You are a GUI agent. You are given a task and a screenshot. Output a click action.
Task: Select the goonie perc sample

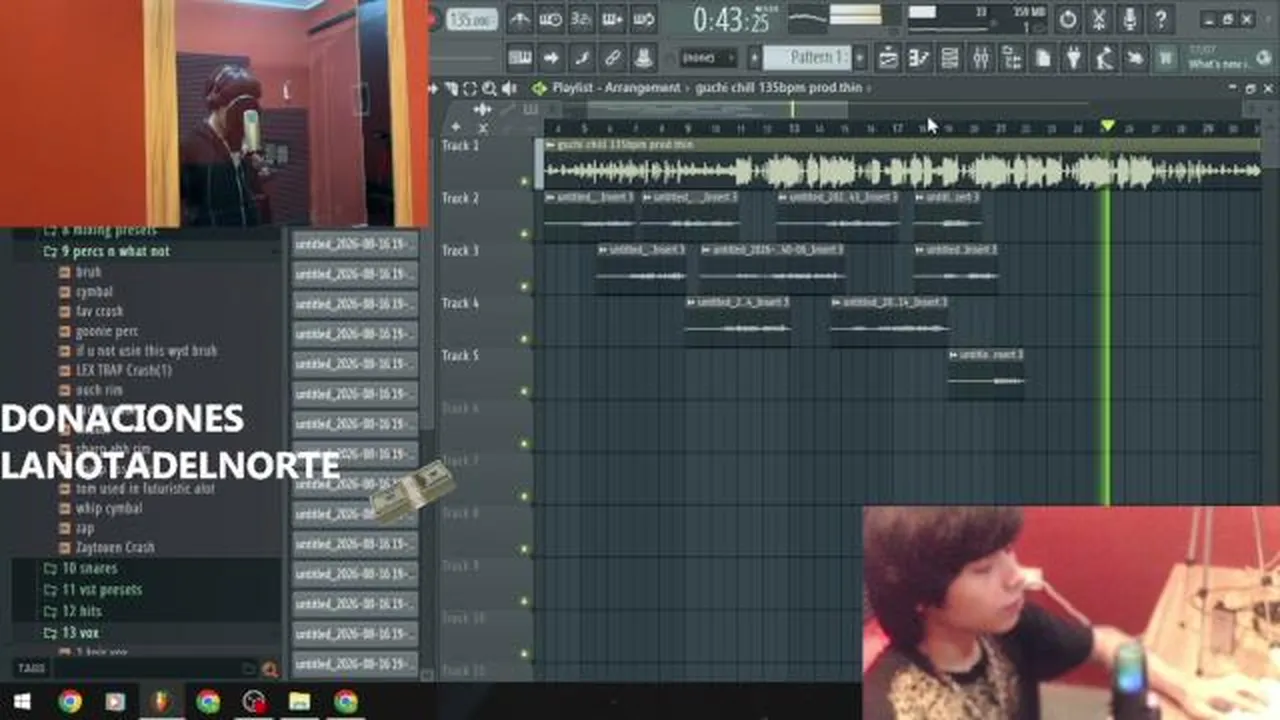pos(106,331)
